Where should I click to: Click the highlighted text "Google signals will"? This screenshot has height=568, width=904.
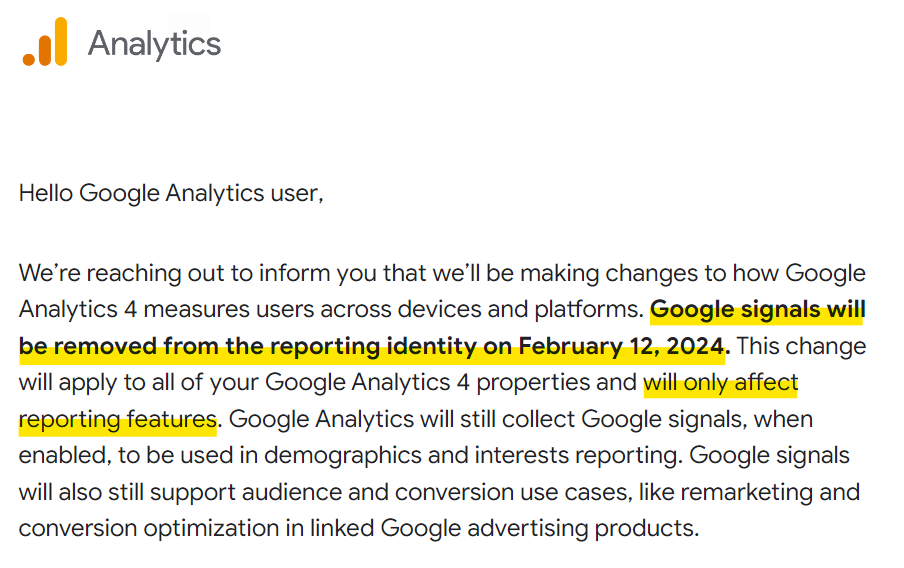coord(758,310)
